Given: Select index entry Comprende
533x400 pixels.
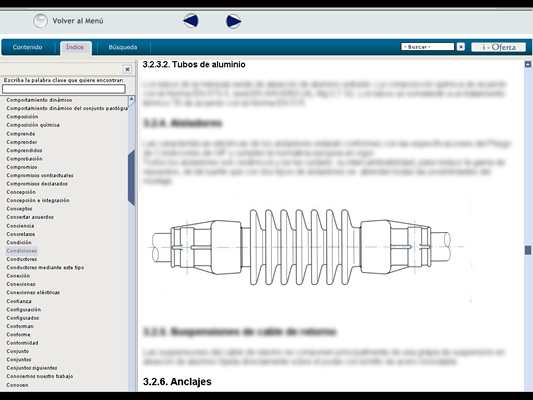Looking at the screenshot, I should point(21,134).
